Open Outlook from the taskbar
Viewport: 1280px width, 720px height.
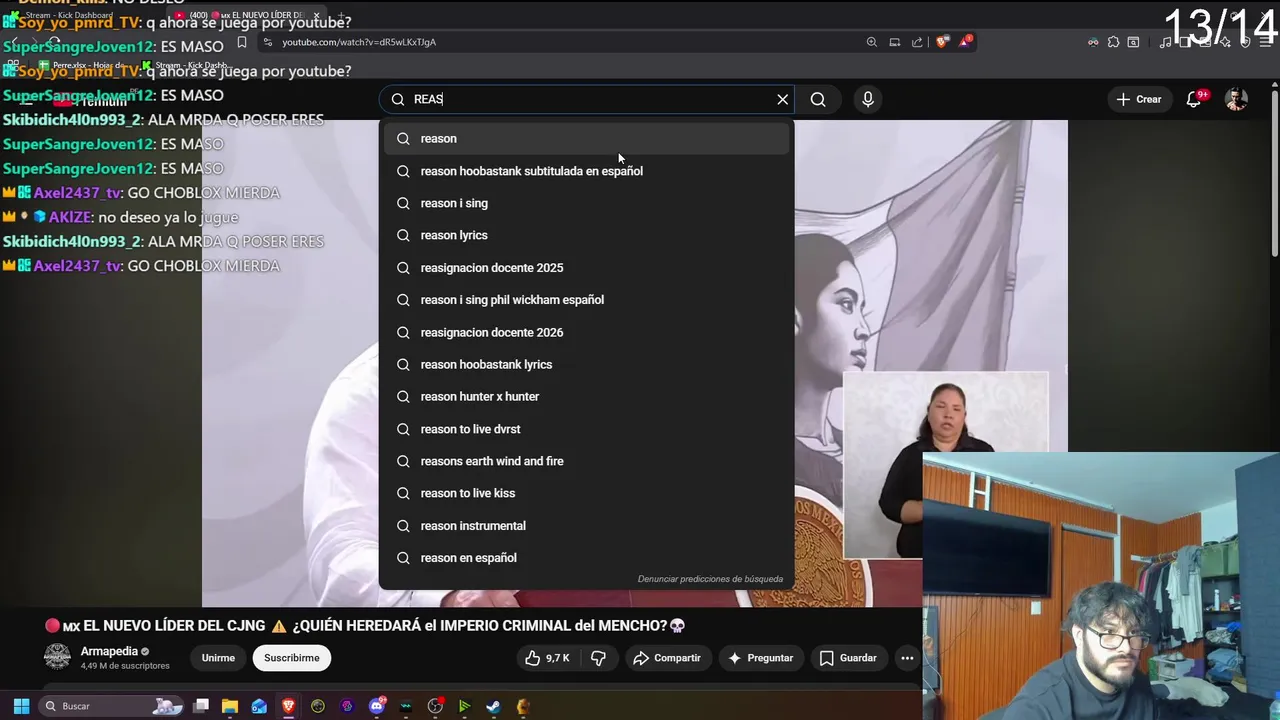click(x=259, y=706)
